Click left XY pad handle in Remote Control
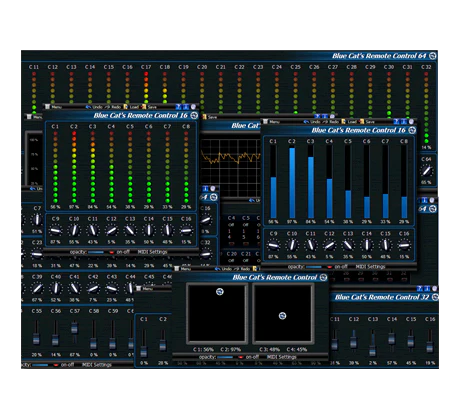 pos(220,292)
